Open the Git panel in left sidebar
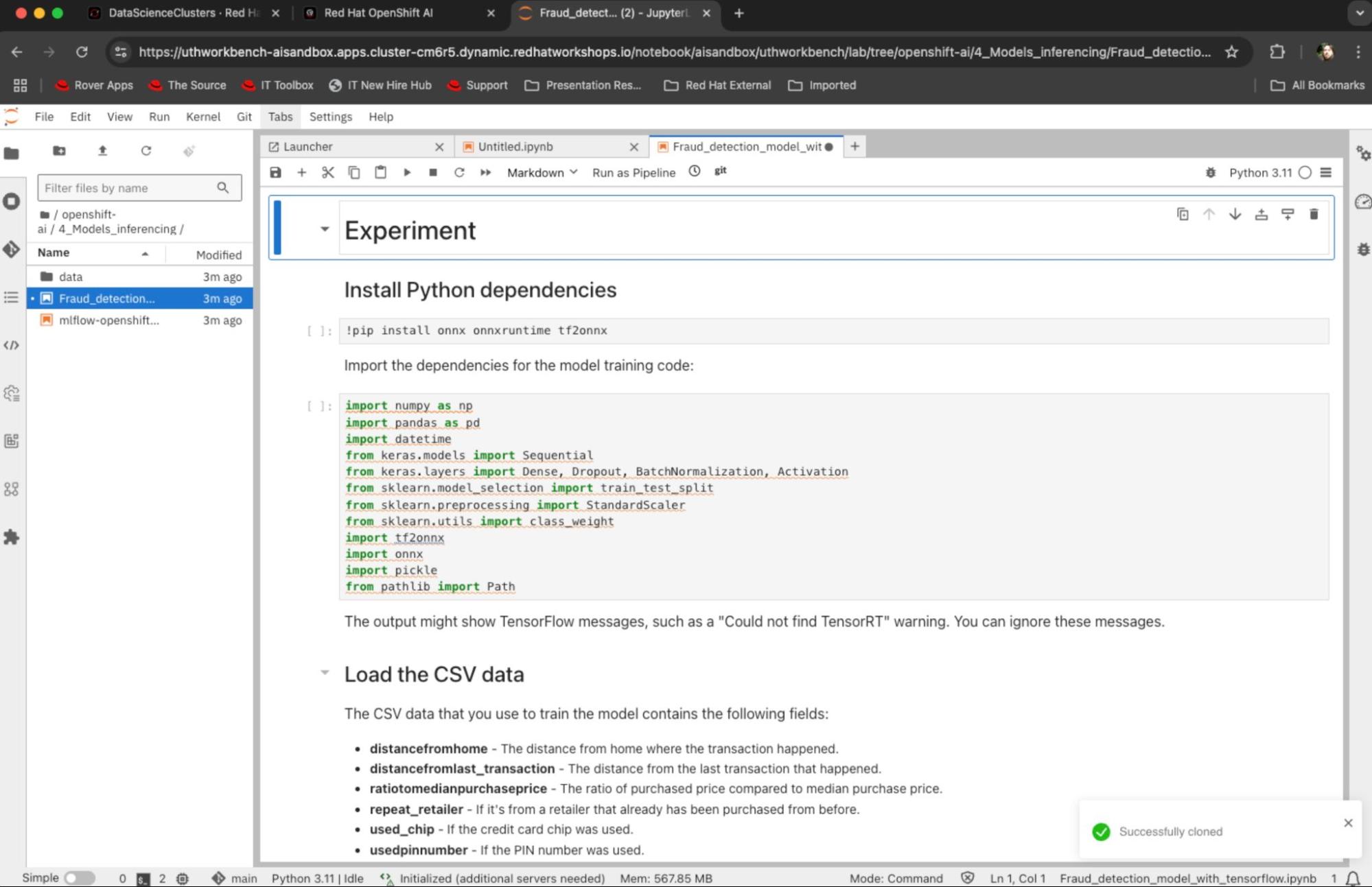This screenshot has width=1372, height=887. (x=12, y=249)
